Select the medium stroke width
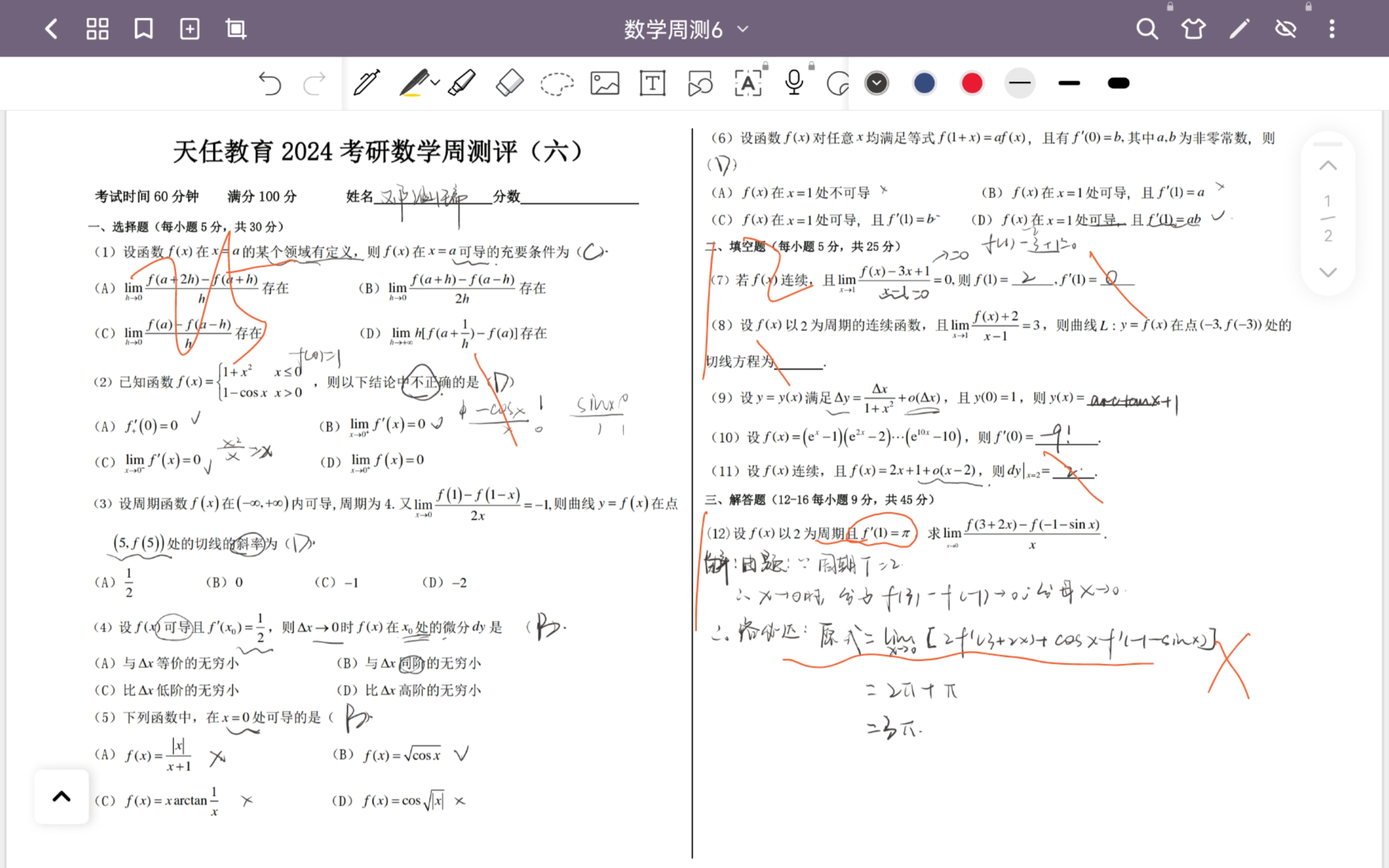Image resolution: width=1389 pixels, height=868 pixels. click(x=1069, y=83)
